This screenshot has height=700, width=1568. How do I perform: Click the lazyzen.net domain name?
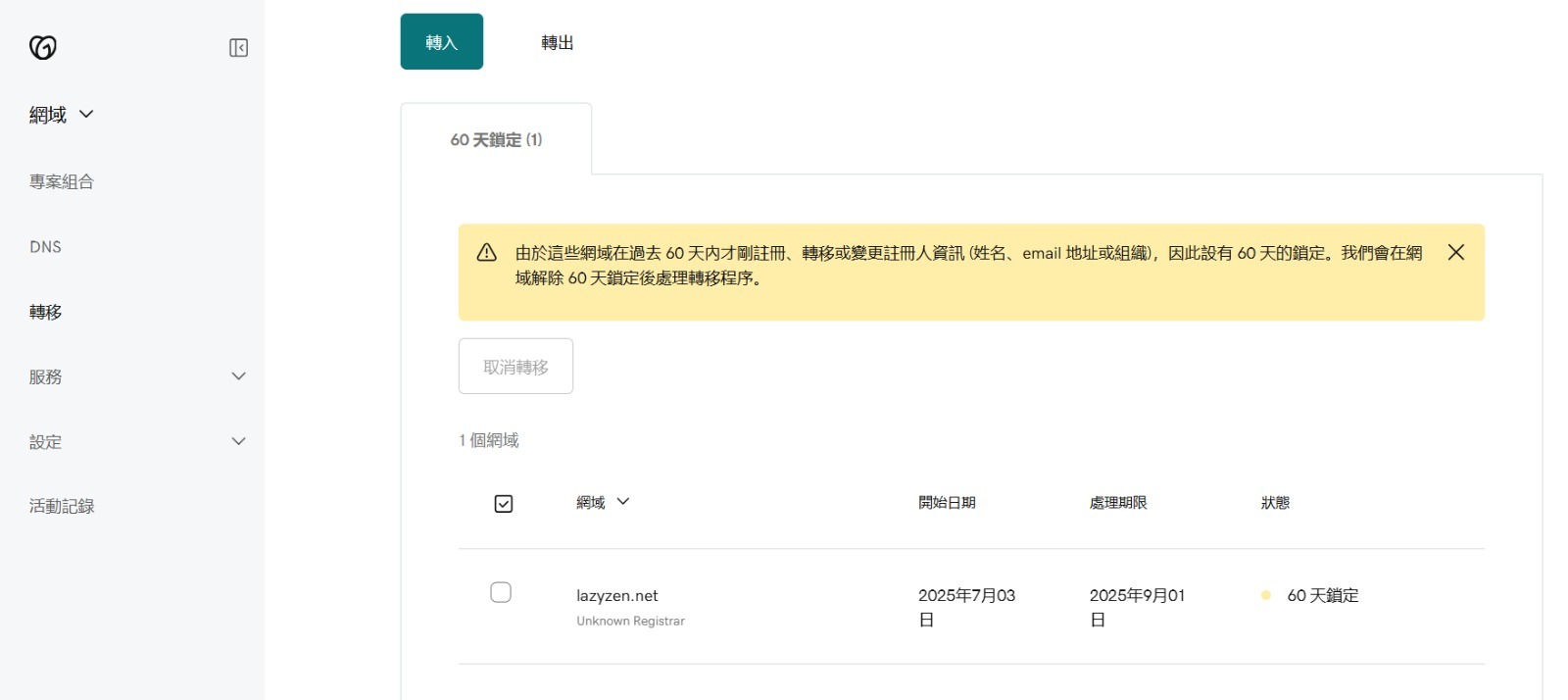coord(616,595)
